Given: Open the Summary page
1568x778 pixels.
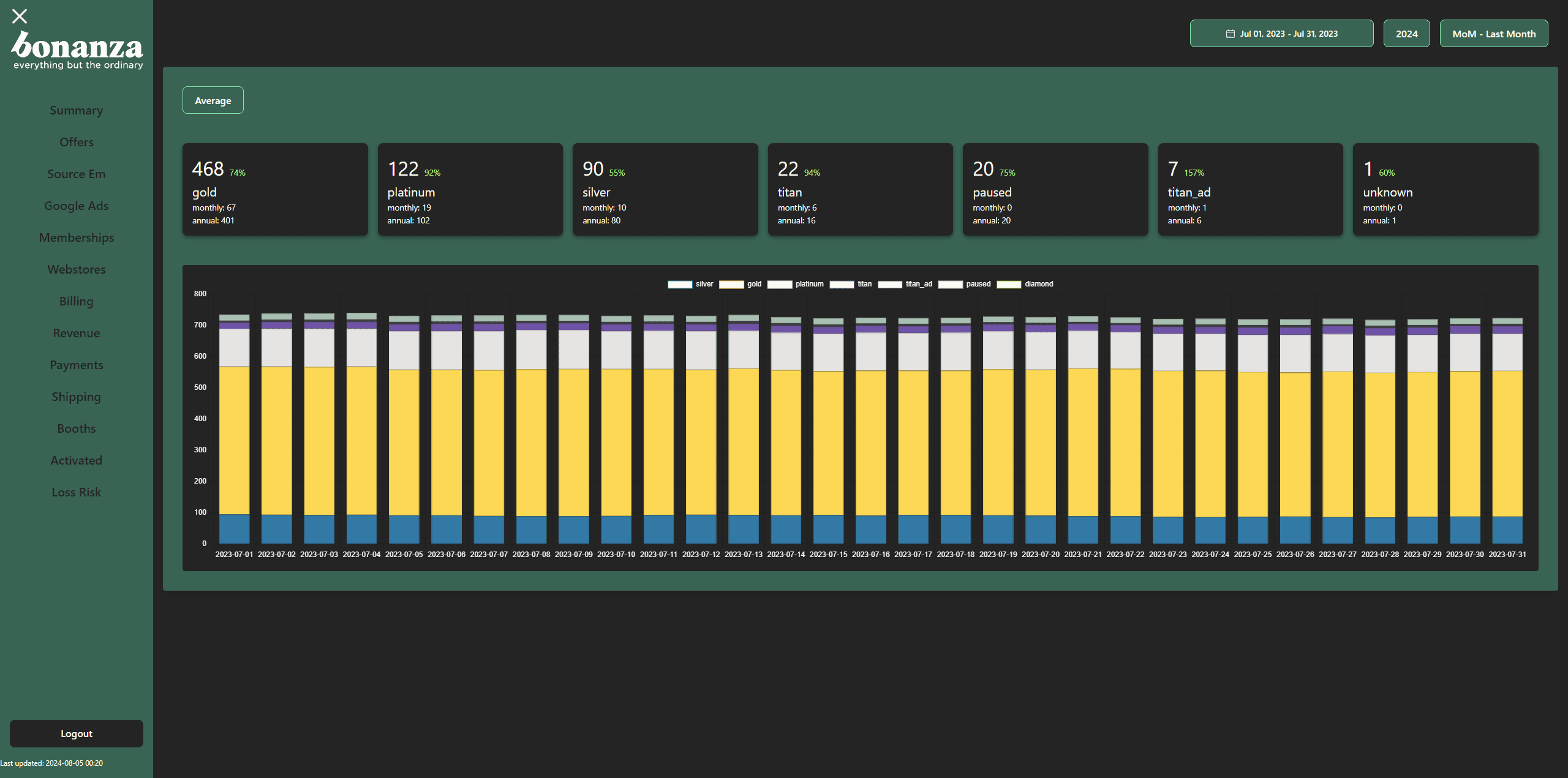Looking at the screenshot, I should pos(77,110).
